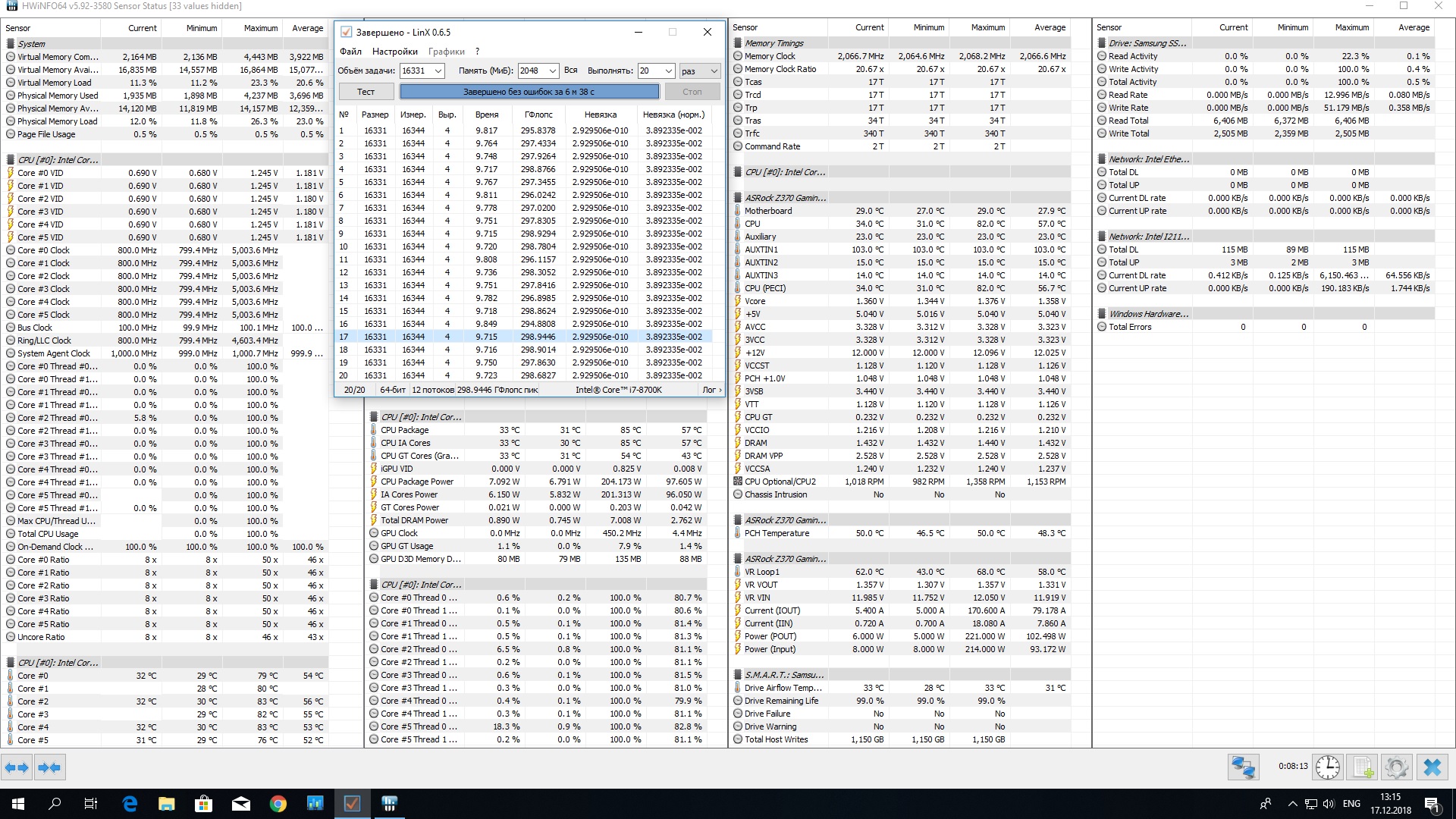Collapse the System sensor group header
The width and height of the screenshot is (1456, 819).
point(31,44)
